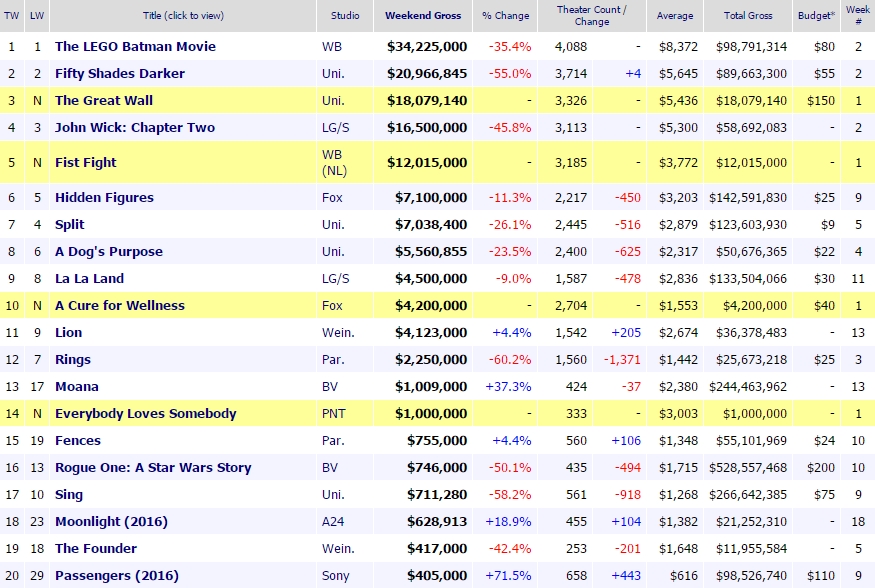The height and width of the screenshot is (588, 875).
Task: Select Fox studio in Hidden Figures row
Action: click(332, 198)
